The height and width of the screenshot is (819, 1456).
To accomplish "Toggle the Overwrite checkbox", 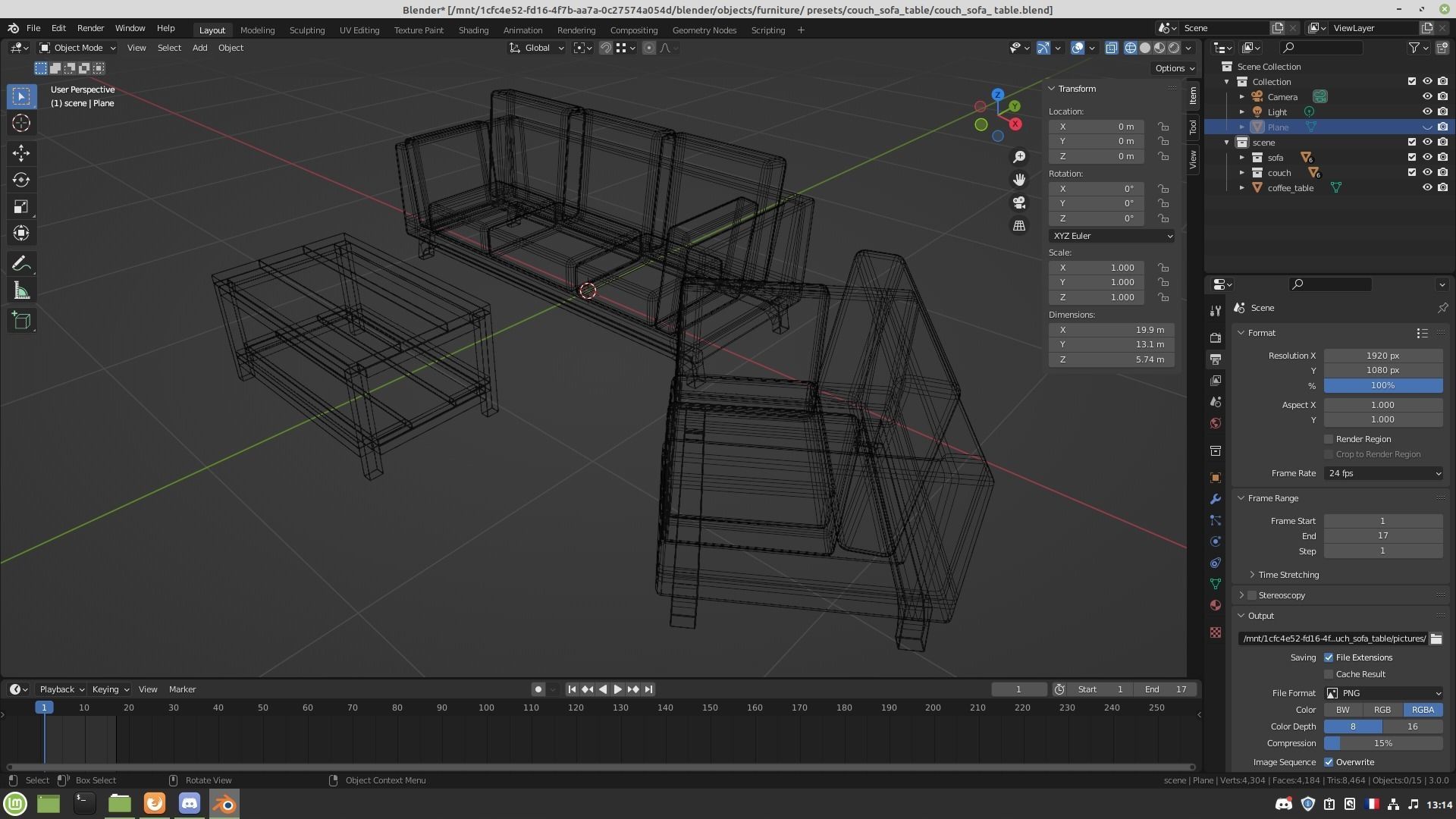I will (x=1329, y=762).
